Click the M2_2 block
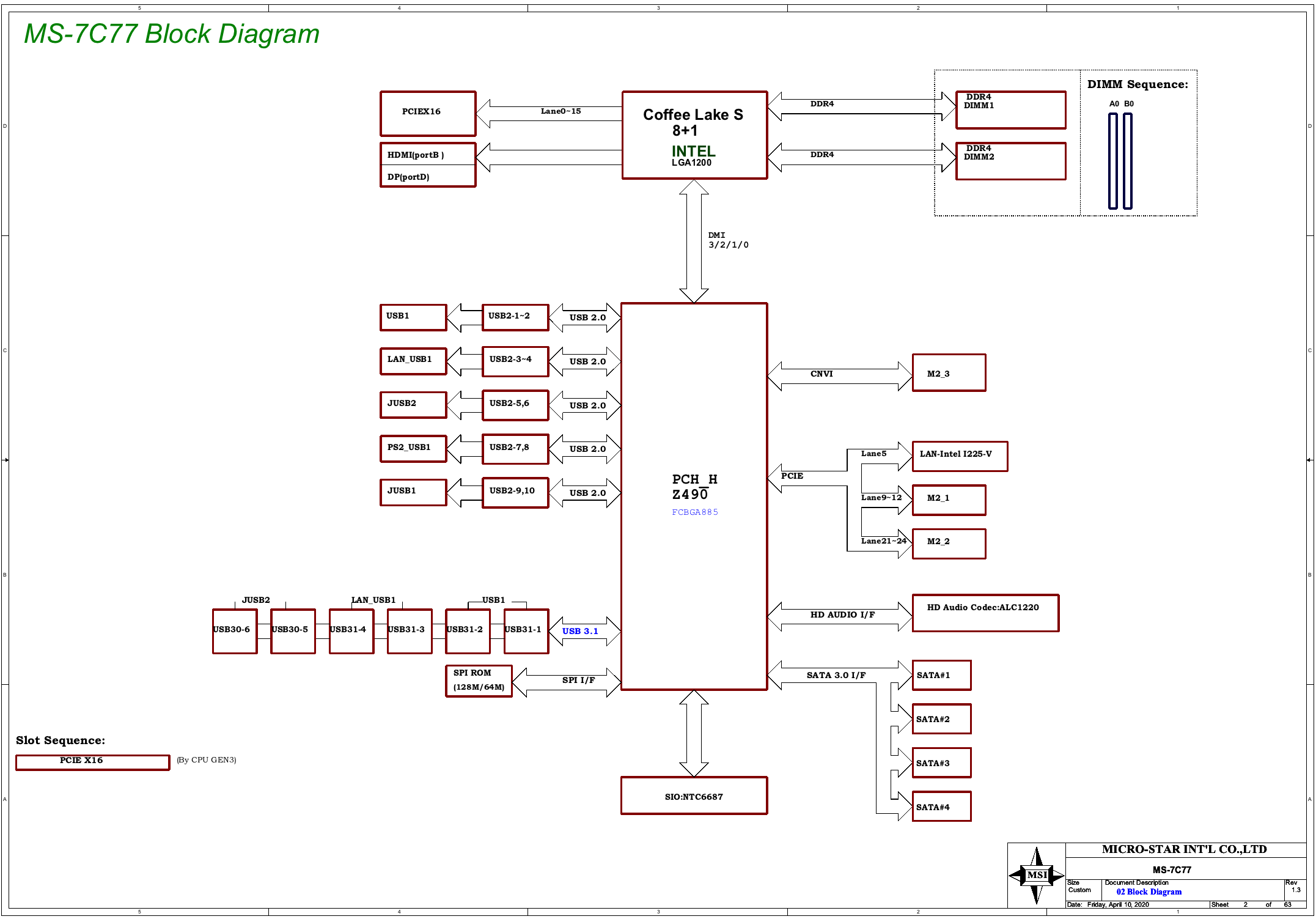This screenshot has width=1316, height=919. click(949, 544)
